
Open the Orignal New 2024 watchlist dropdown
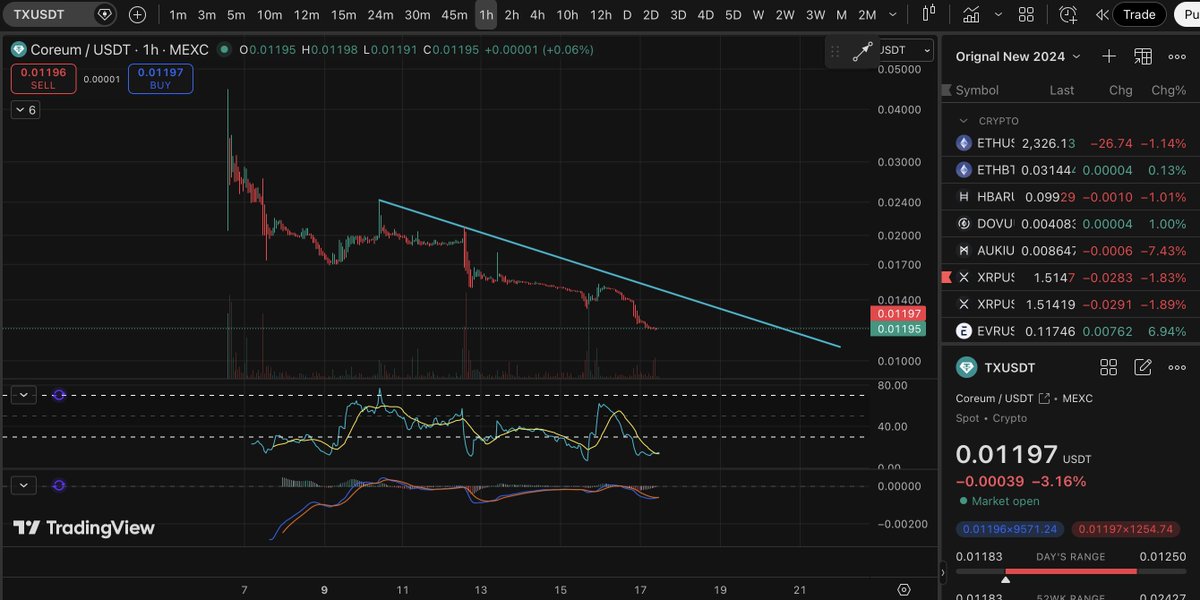pyautogui.click(x=1013, y=56)
